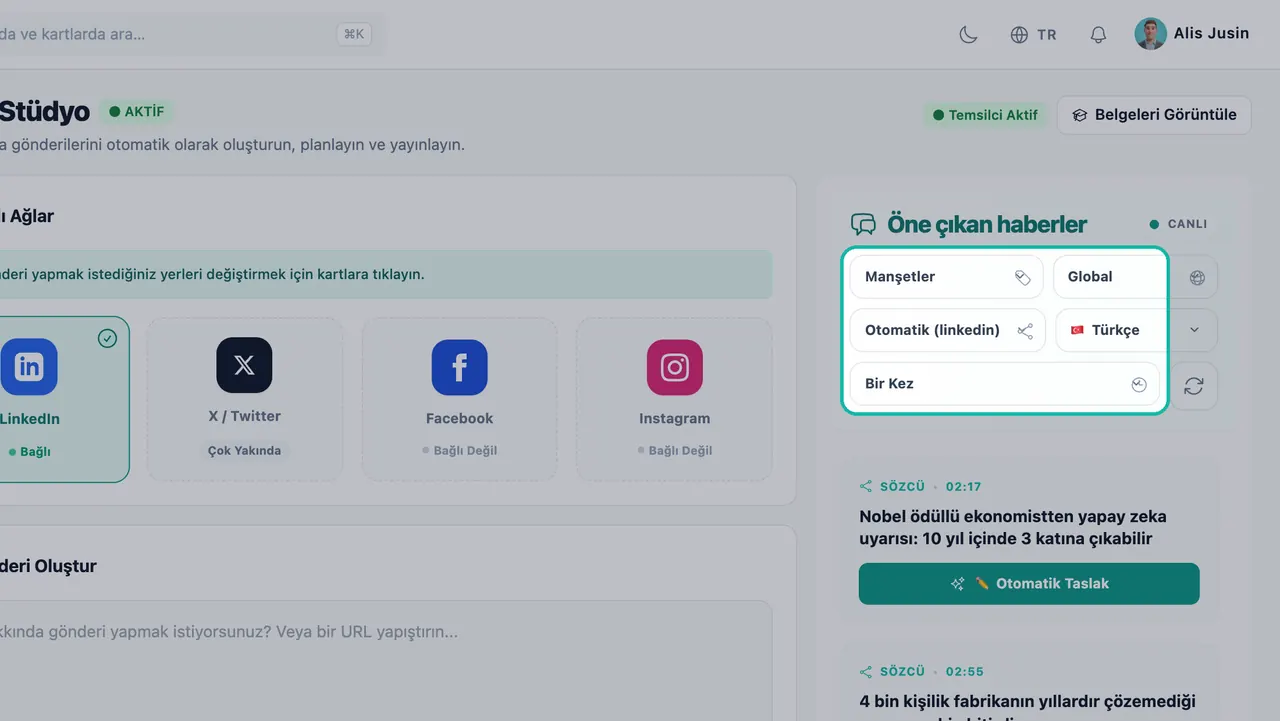Click the chevron-down button beside Türkçe
1280x721 pixels.
point(1194,330)
